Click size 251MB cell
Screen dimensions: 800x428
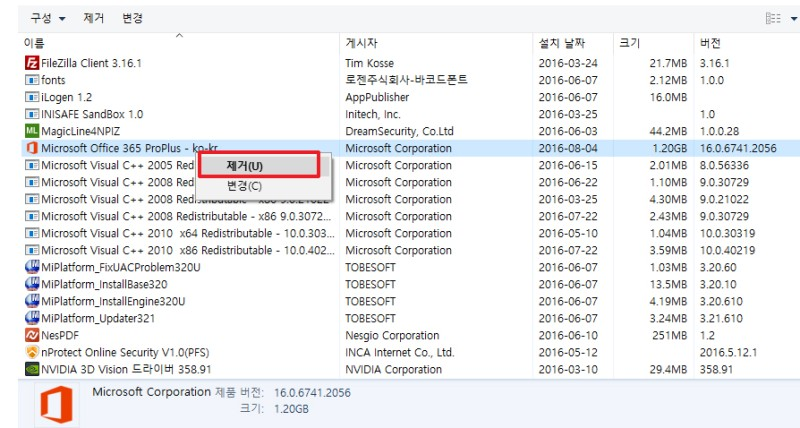(669, 335)
